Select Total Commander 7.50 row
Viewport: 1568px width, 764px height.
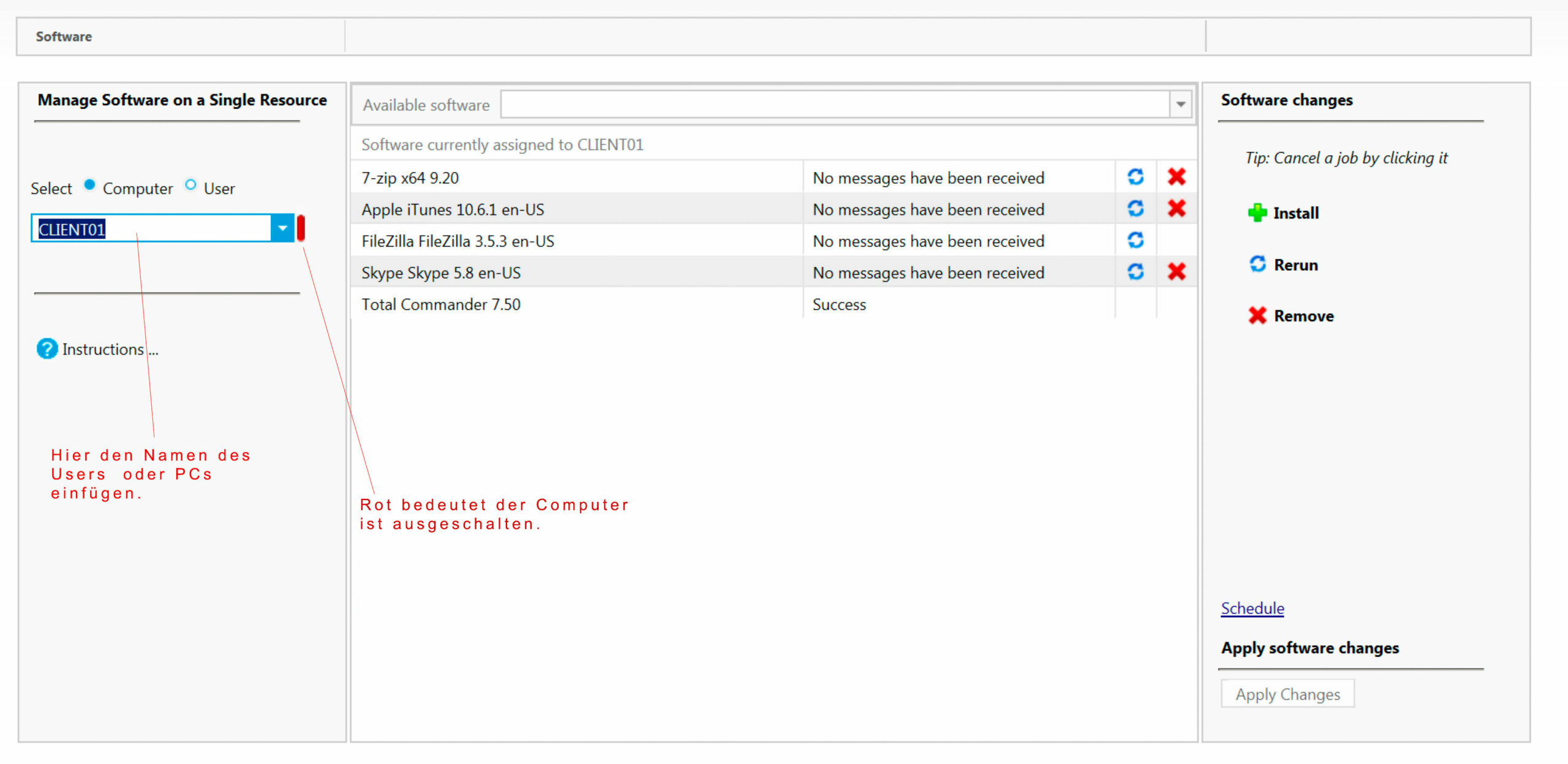point(774,304)
